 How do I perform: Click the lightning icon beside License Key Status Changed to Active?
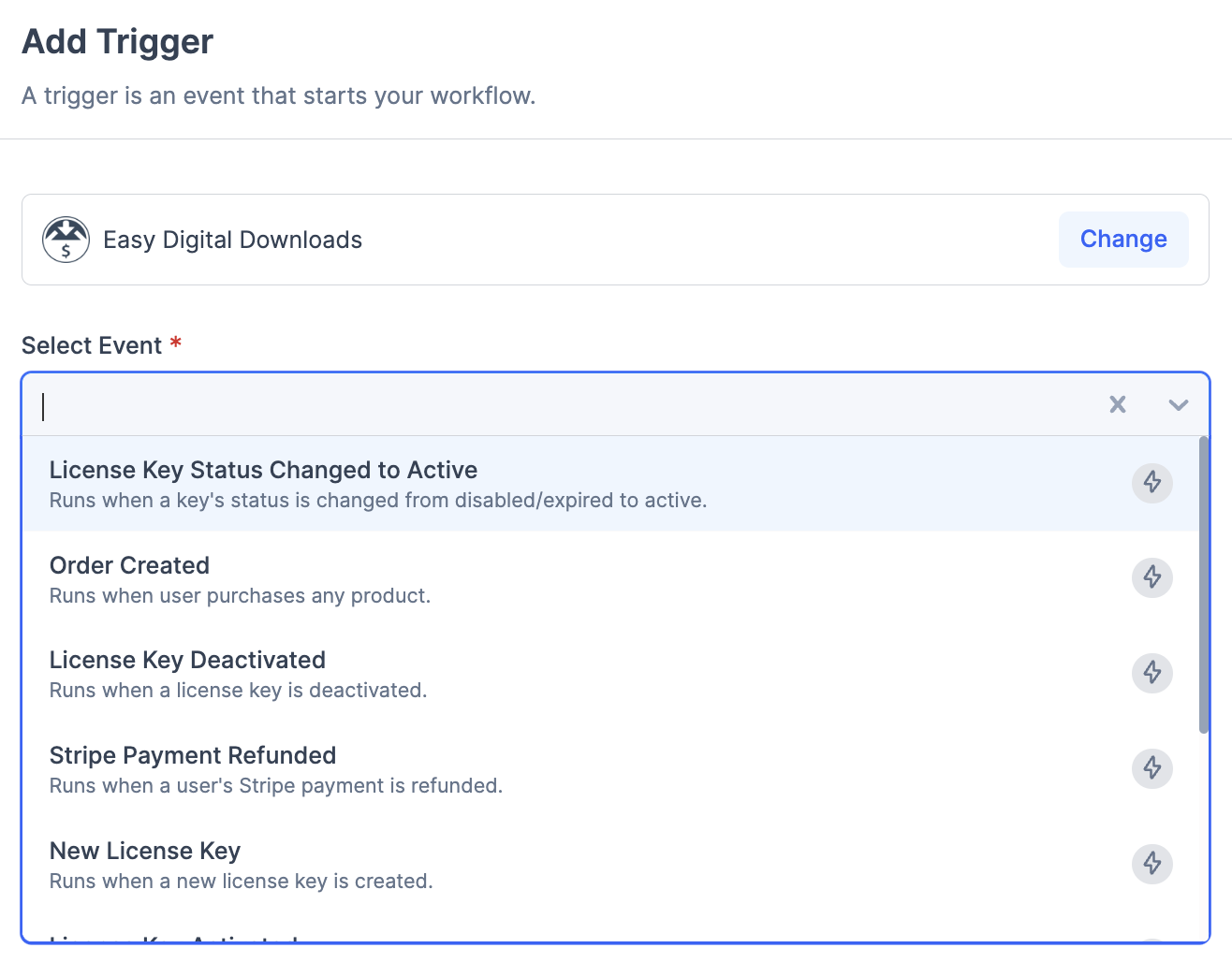(x=1152, y=483)
